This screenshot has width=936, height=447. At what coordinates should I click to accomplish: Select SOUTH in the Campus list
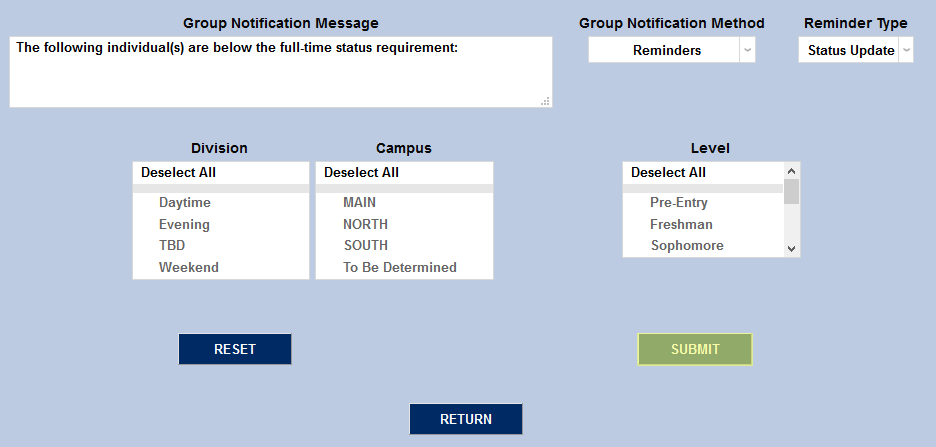tap(365, 245)
